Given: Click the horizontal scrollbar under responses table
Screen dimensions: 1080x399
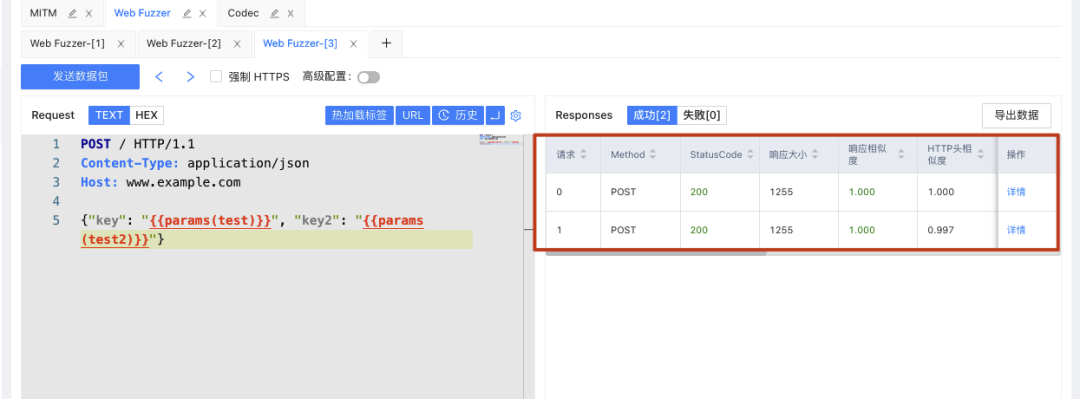Looking at the screenshot, I should tap(656, 253).
